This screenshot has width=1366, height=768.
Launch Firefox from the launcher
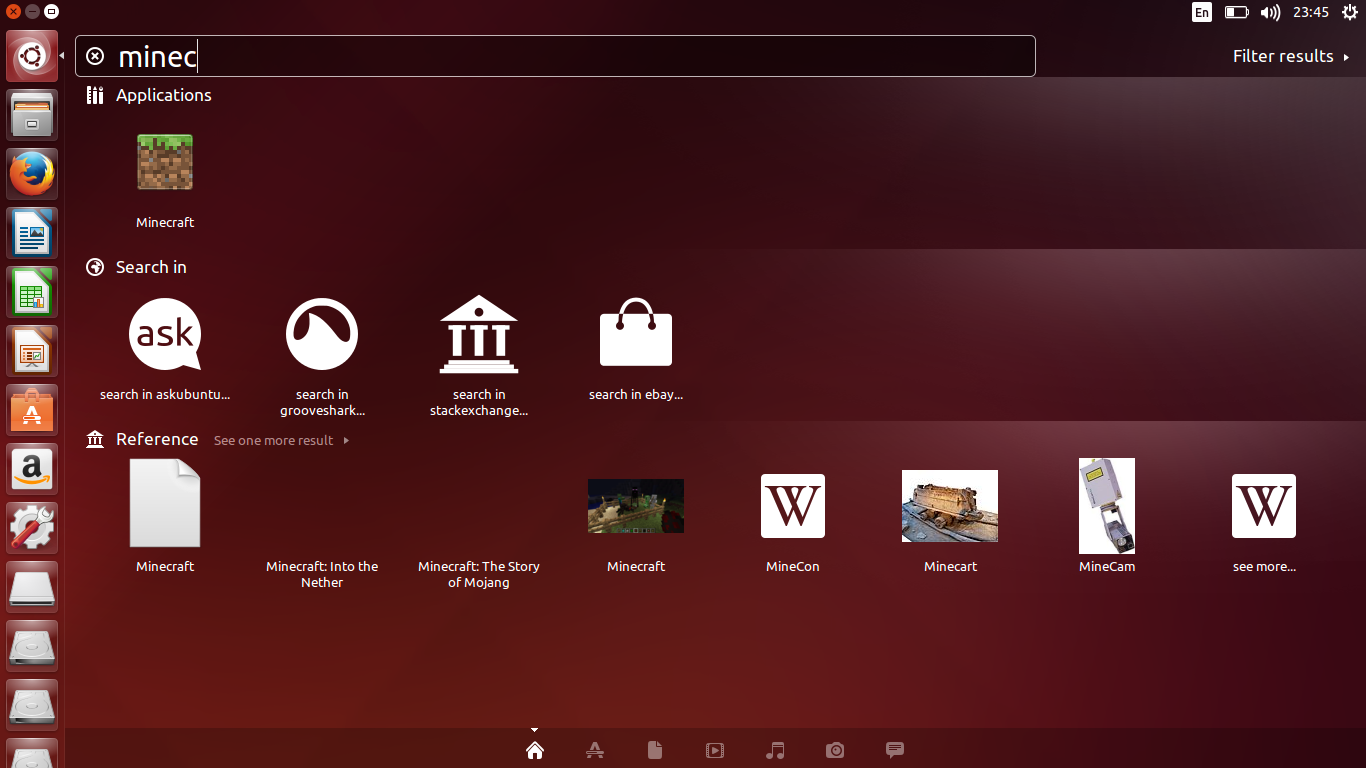coord(33,174)
